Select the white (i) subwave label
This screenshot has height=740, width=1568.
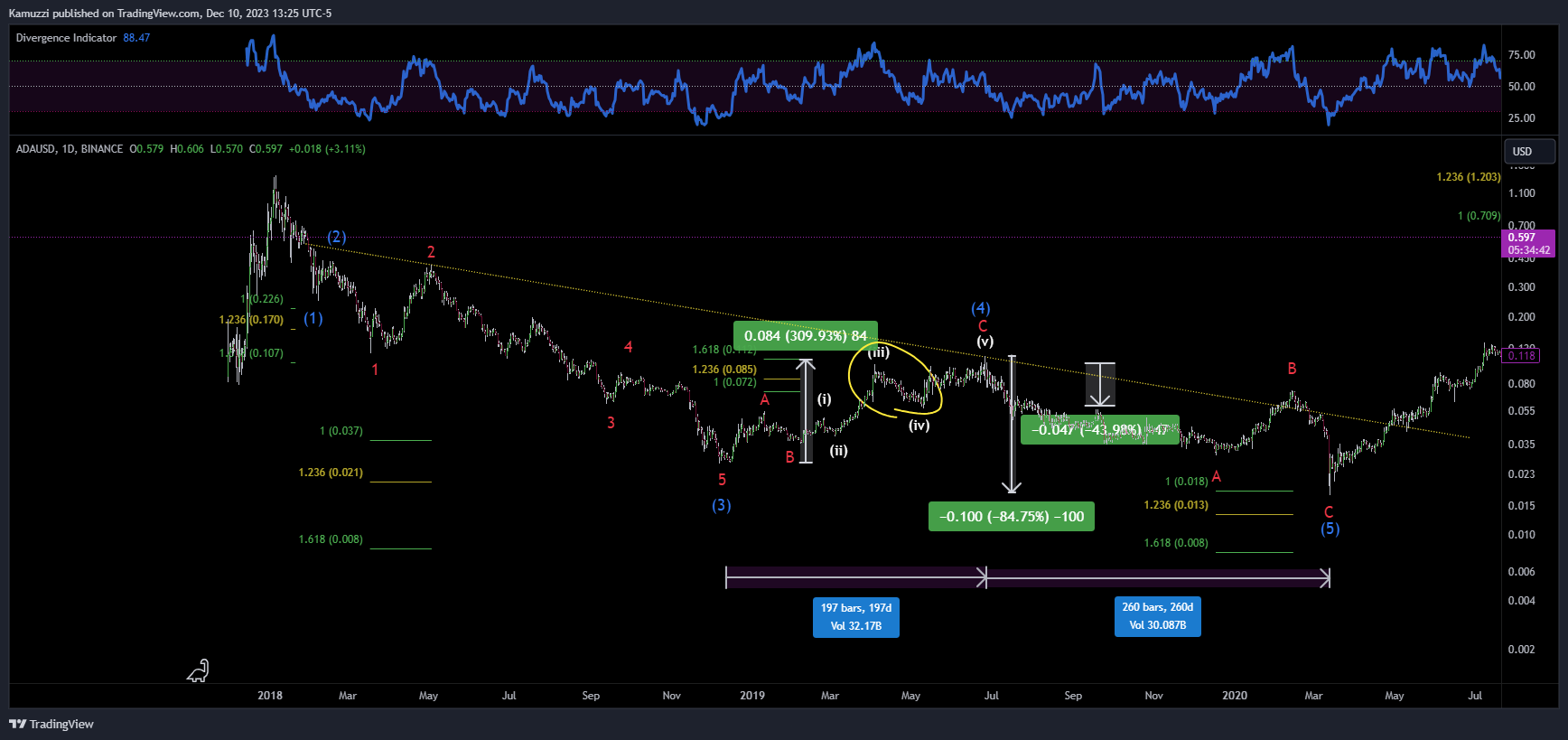825,399
